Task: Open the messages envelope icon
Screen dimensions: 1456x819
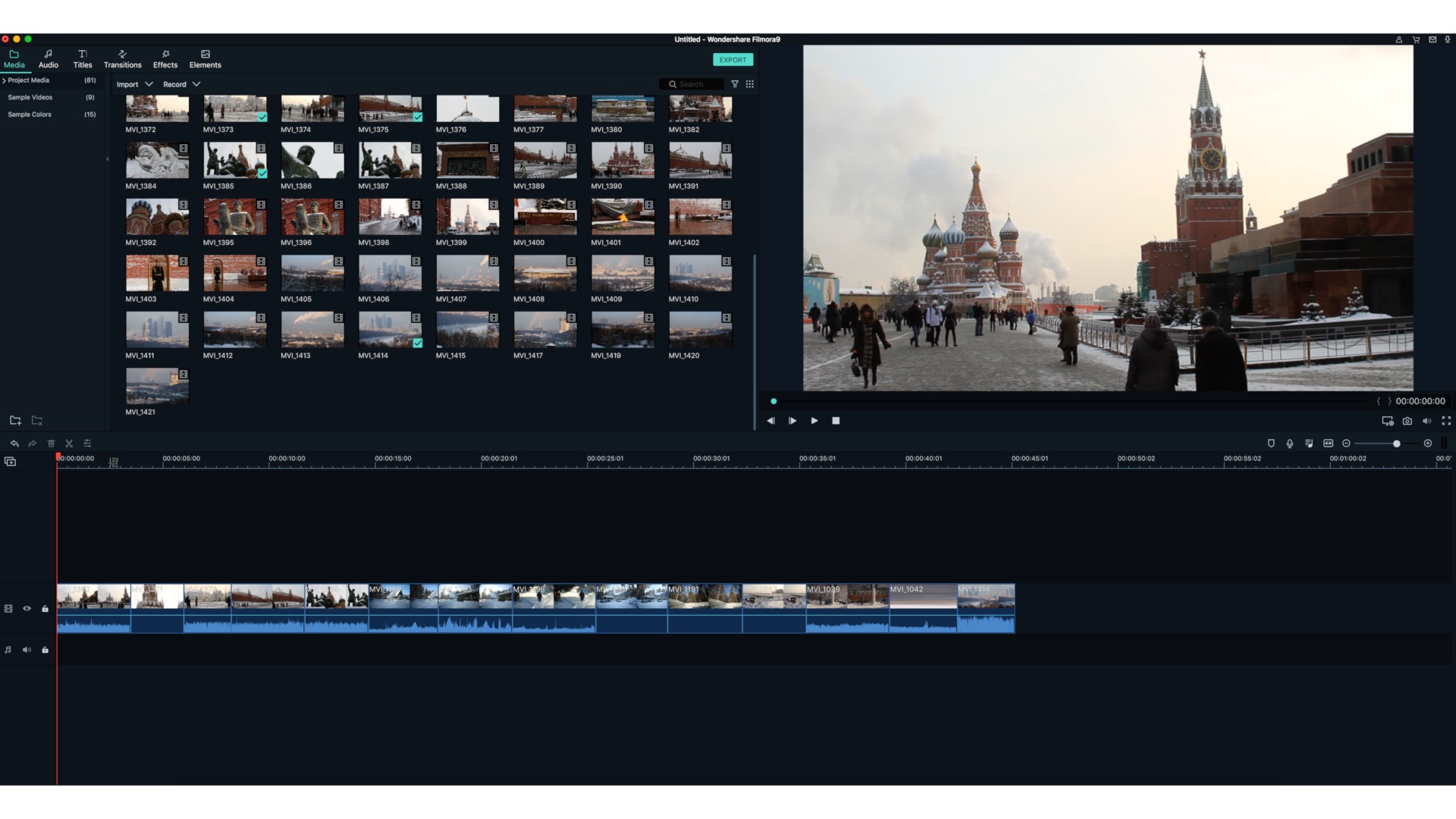Action: click(1432, 39)
